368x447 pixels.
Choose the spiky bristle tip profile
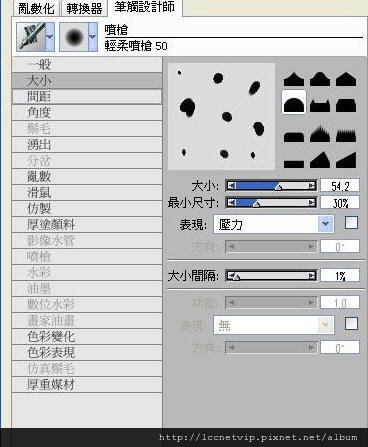(320, 134)
